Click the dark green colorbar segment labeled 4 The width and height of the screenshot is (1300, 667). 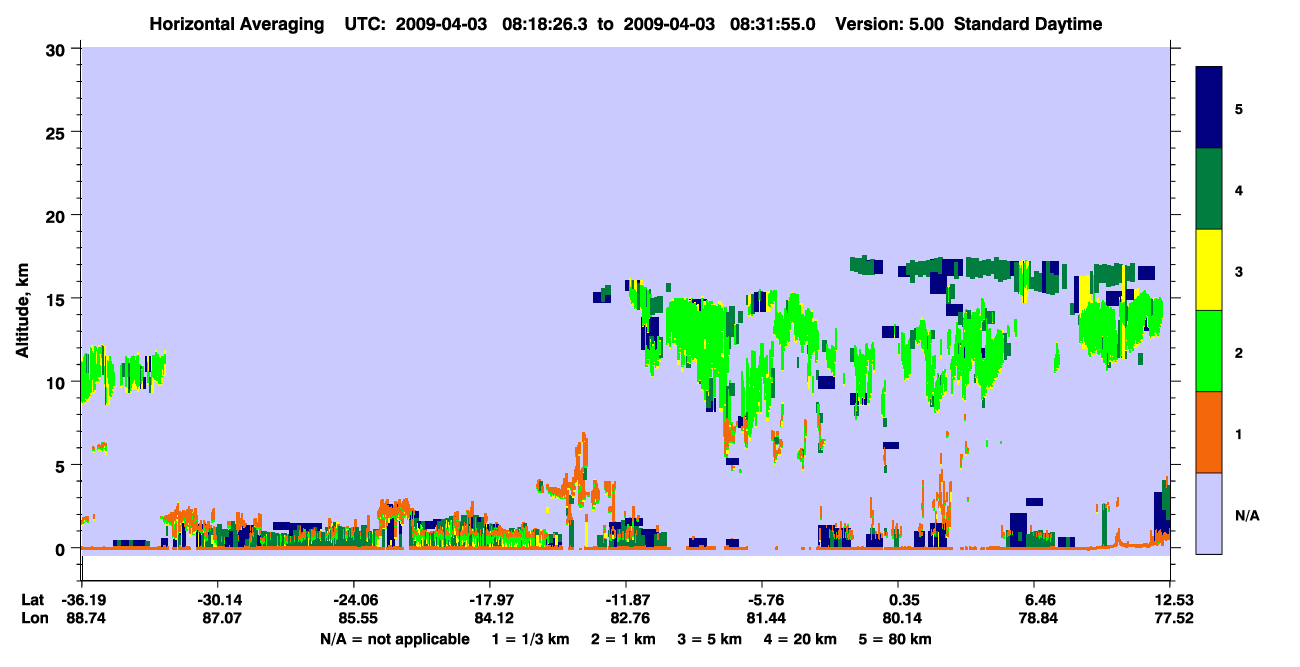click(x=1209, y=189)
